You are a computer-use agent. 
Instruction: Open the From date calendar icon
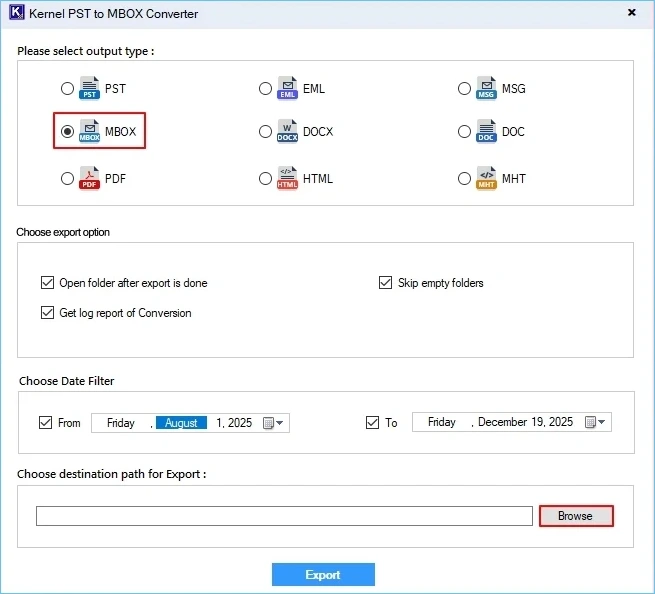tap(268, 423)
